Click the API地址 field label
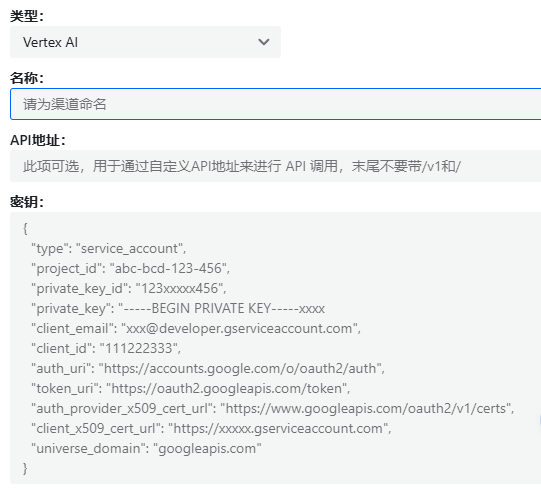Screen dimensions: 541x494 click(x=38, y=140)
